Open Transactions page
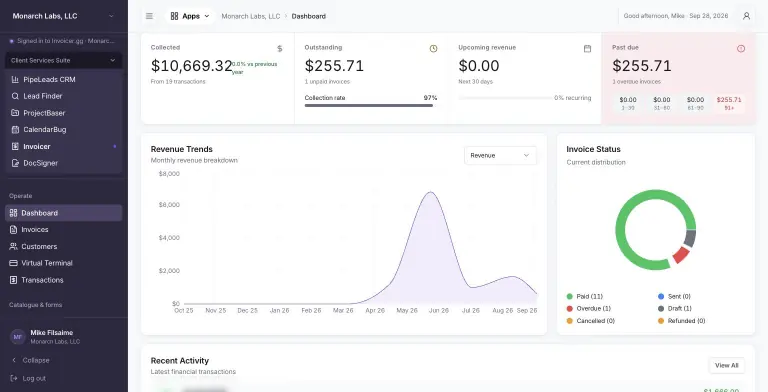 click(x=64, y=280)
